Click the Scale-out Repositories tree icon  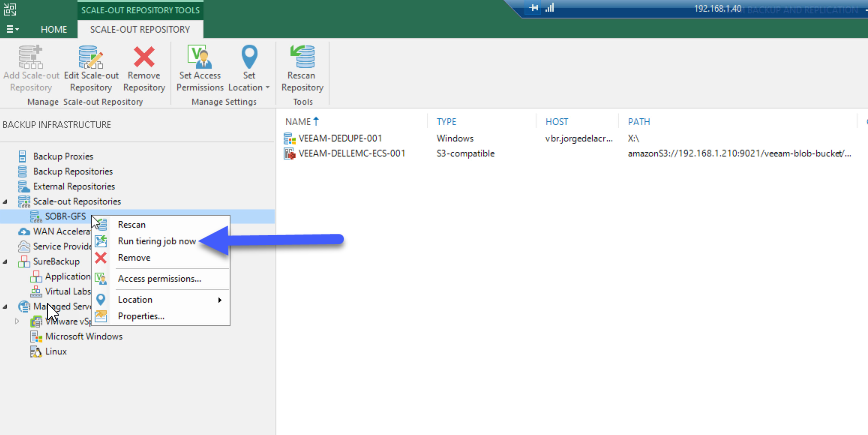pyautogui.click(x=24, y=201)
